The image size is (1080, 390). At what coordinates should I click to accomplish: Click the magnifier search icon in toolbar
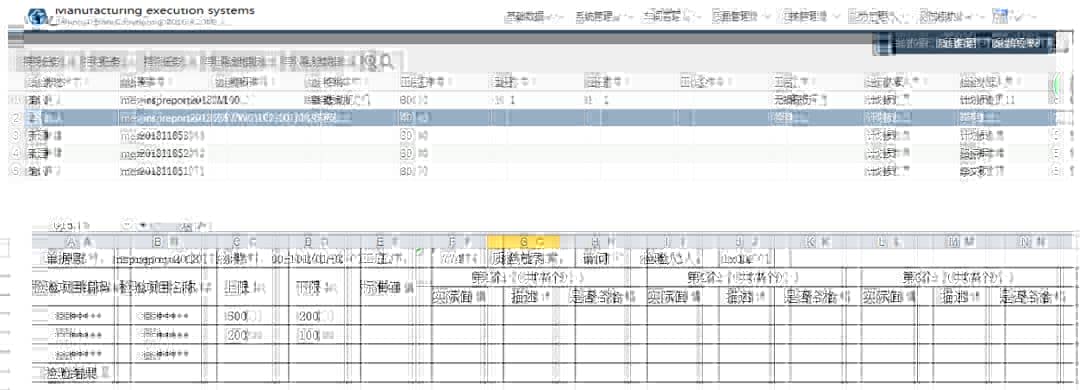[387, 62]
